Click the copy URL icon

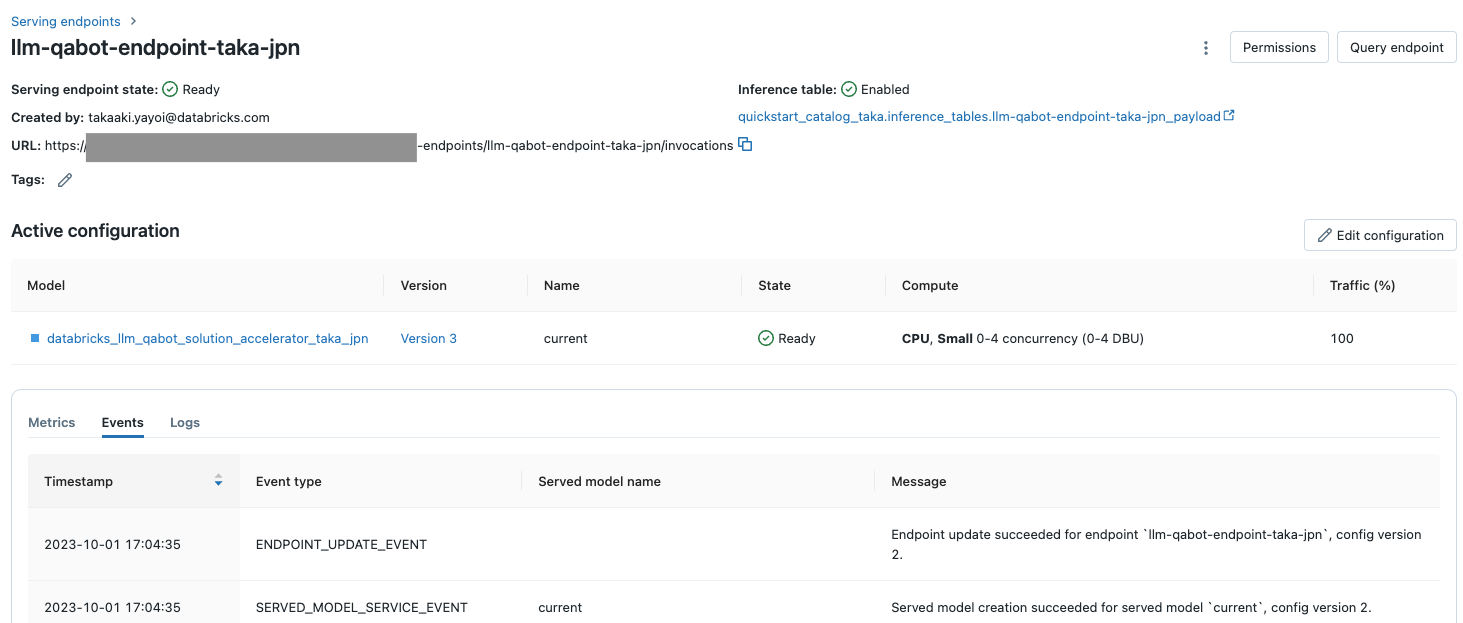coord(745,145)
